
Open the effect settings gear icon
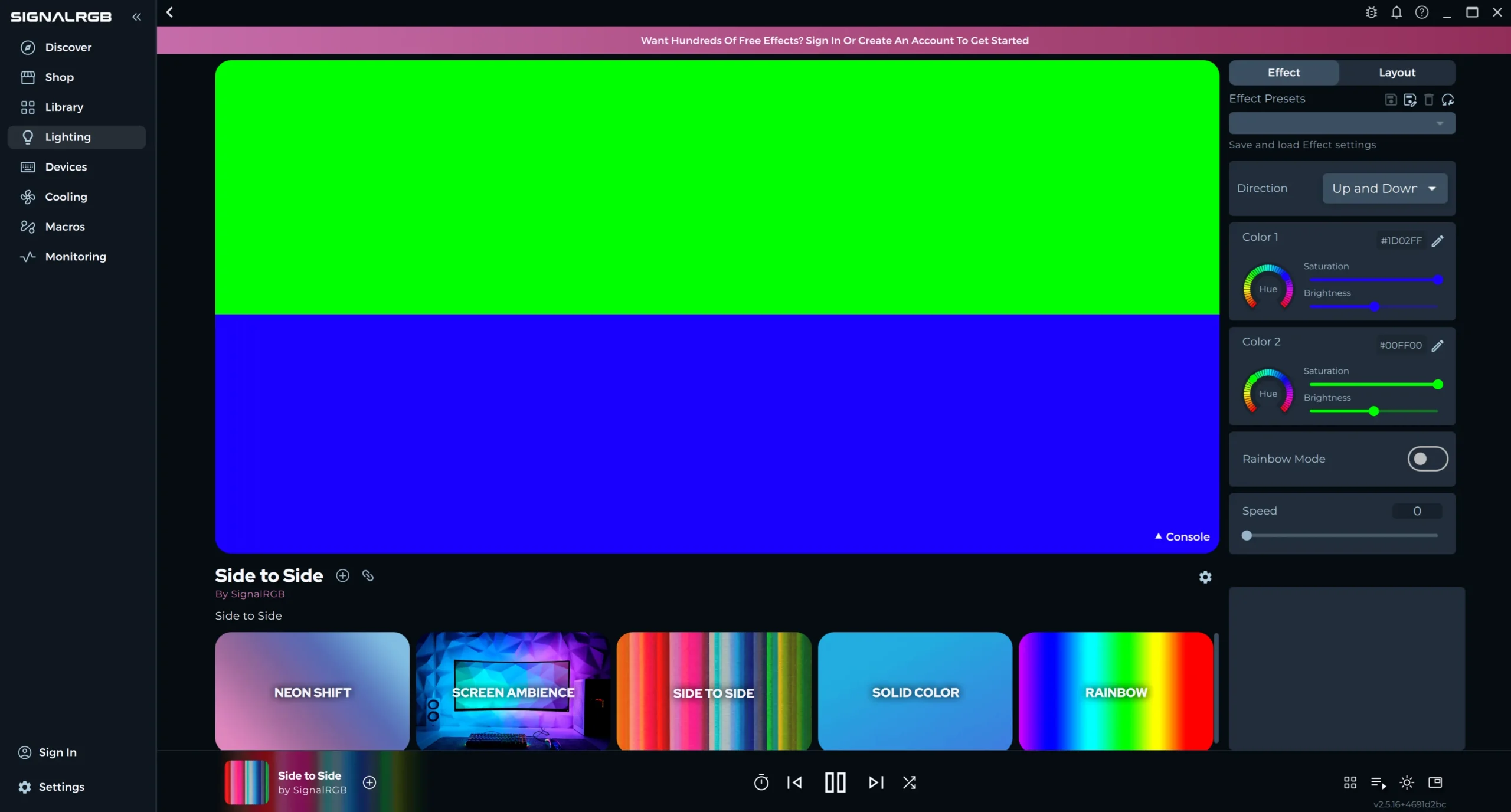pos(1205,577)
